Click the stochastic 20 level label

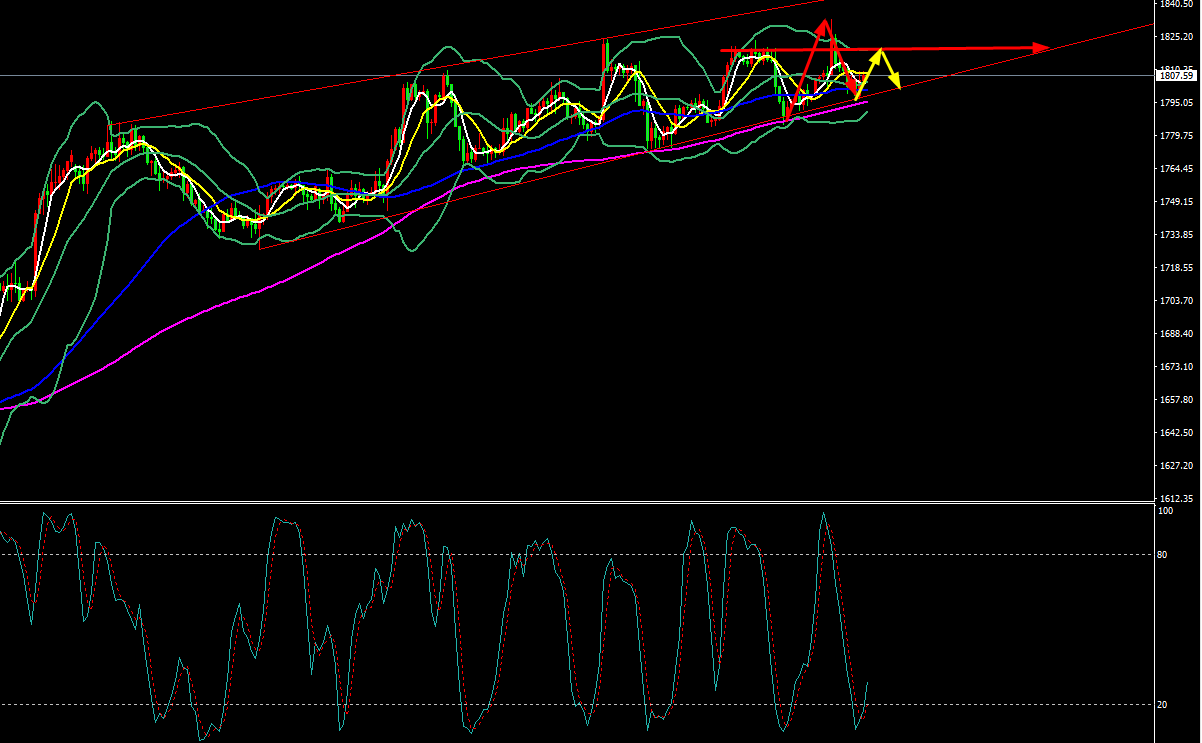(x=1162, y=705)
